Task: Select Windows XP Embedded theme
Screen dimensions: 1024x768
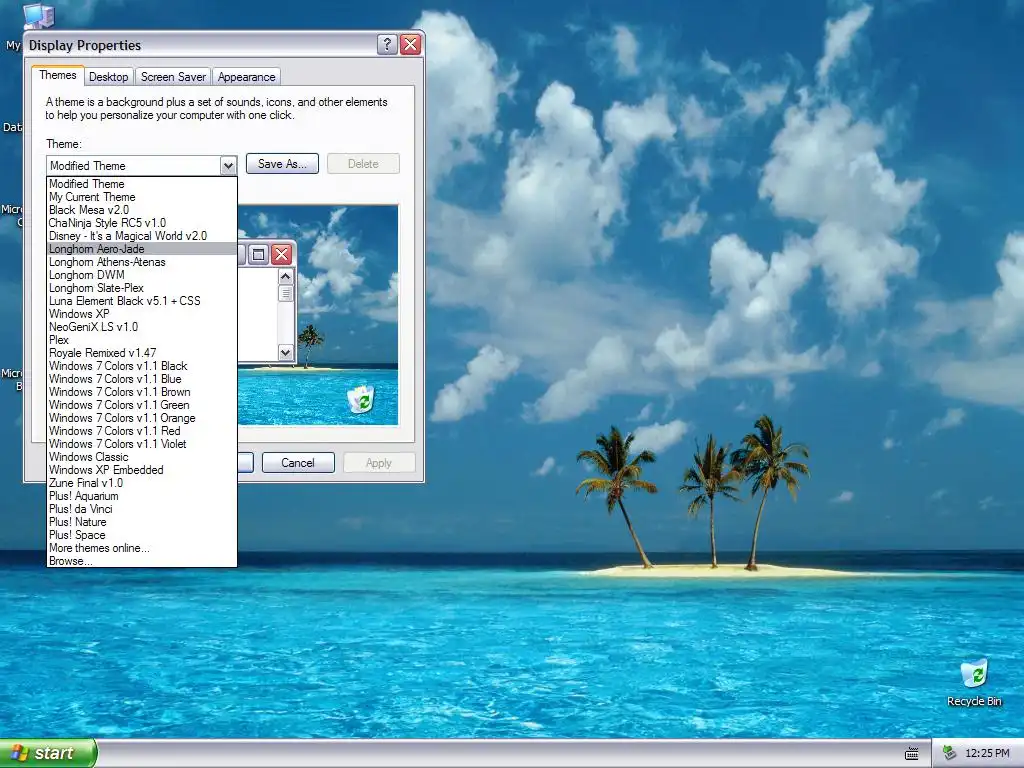Action: tap(142, 470)
